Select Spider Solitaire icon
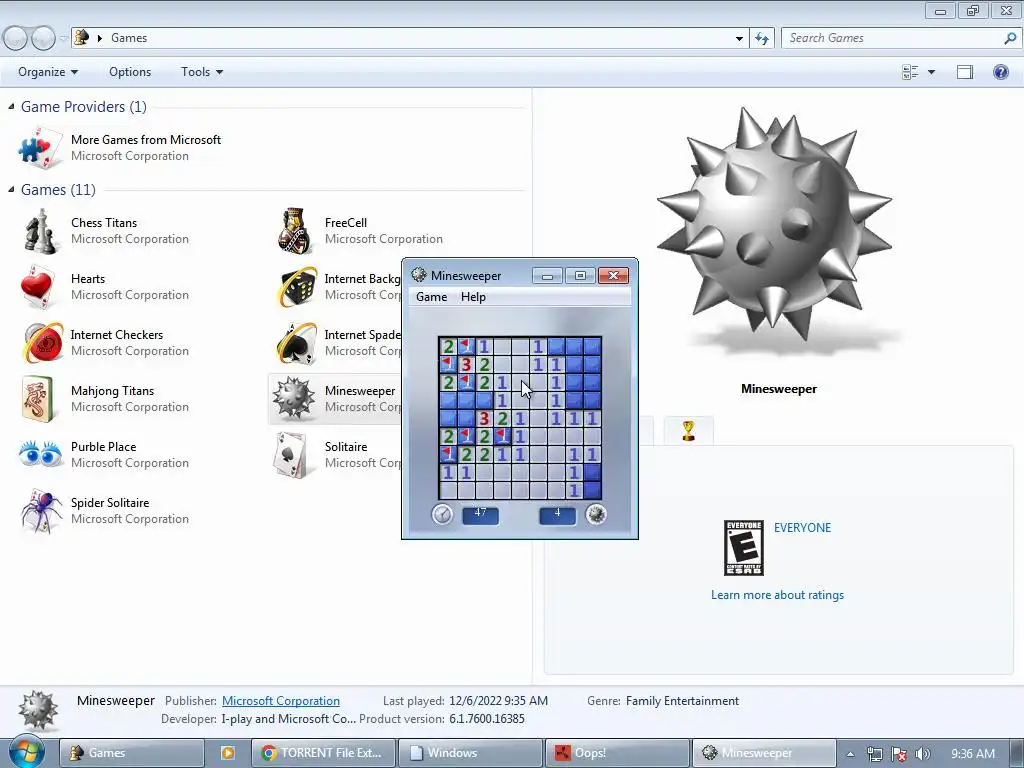This screenshot has width=1024, height=768. 40,511
